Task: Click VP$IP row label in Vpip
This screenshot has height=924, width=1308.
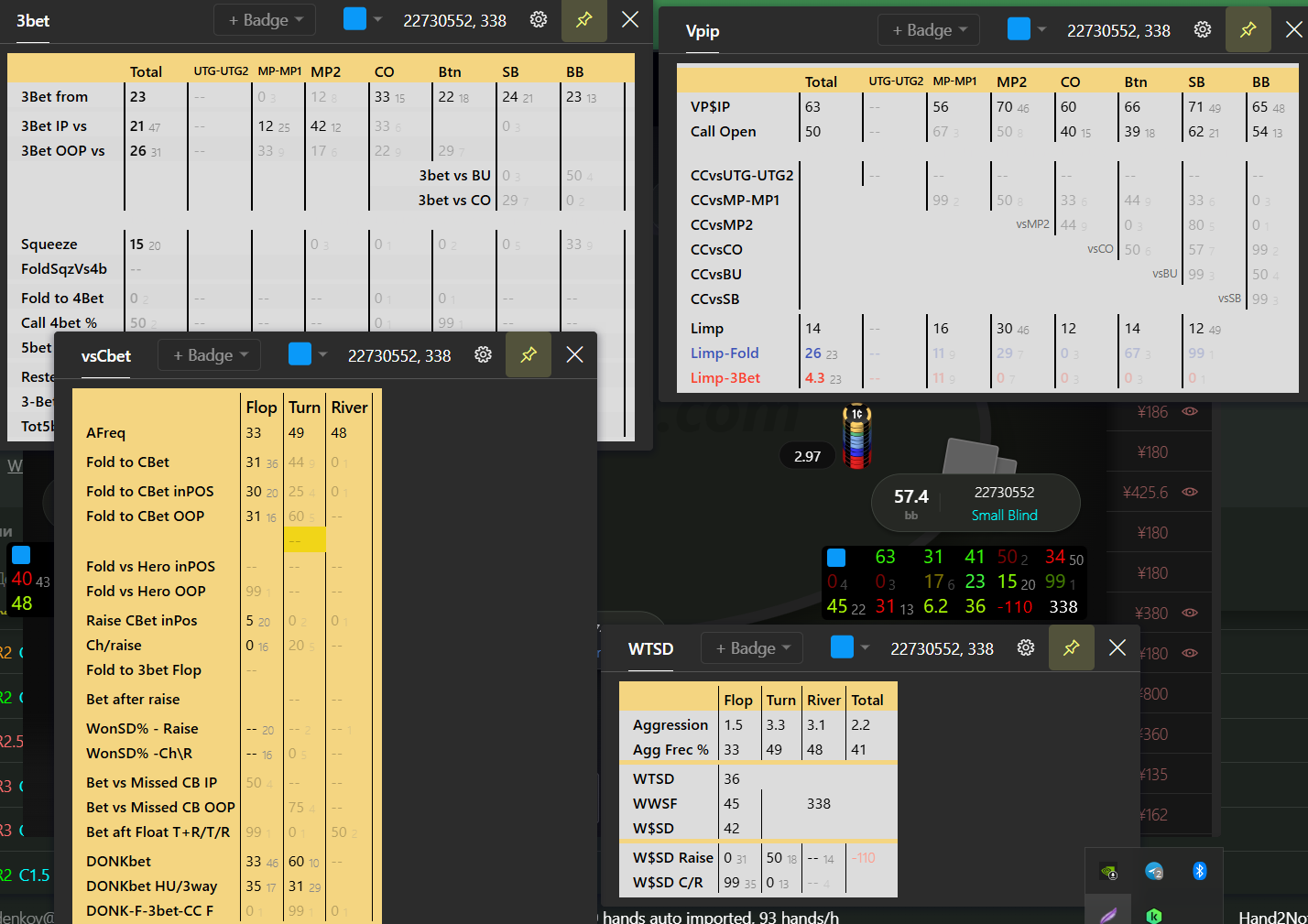Action: click(x=710, y=106)
